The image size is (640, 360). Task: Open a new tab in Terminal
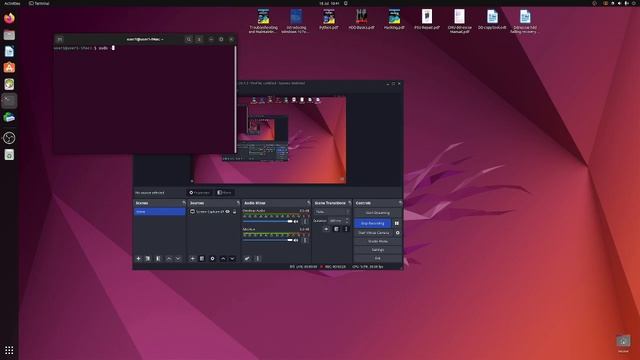(x=60, y=40)
